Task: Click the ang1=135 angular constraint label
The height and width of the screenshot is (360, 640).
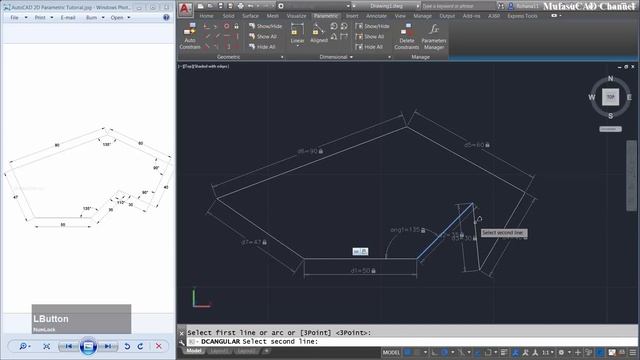Action: 408,230
